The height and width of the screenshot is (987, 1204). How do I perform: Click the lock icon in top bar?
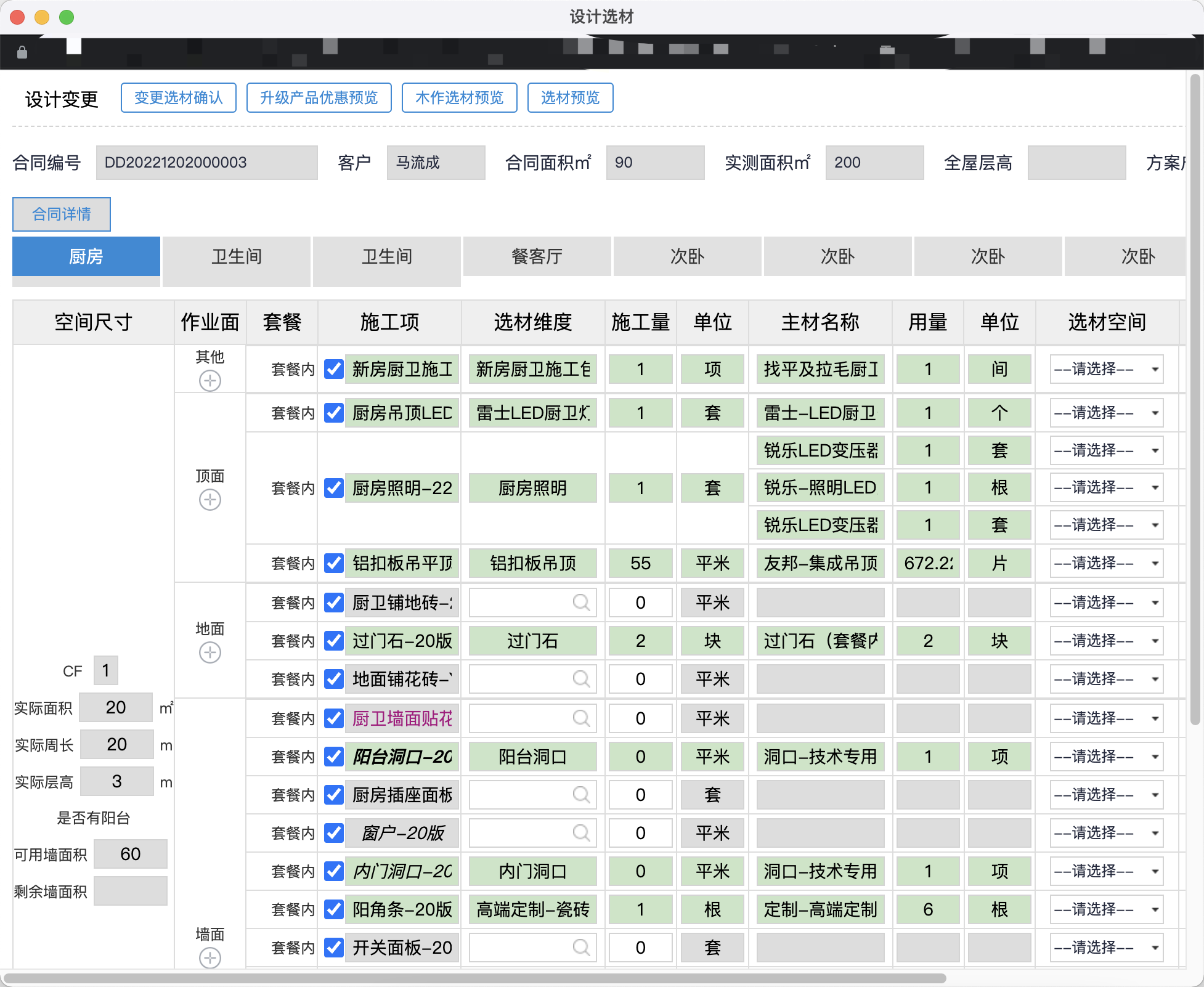(x=22, y=52)
